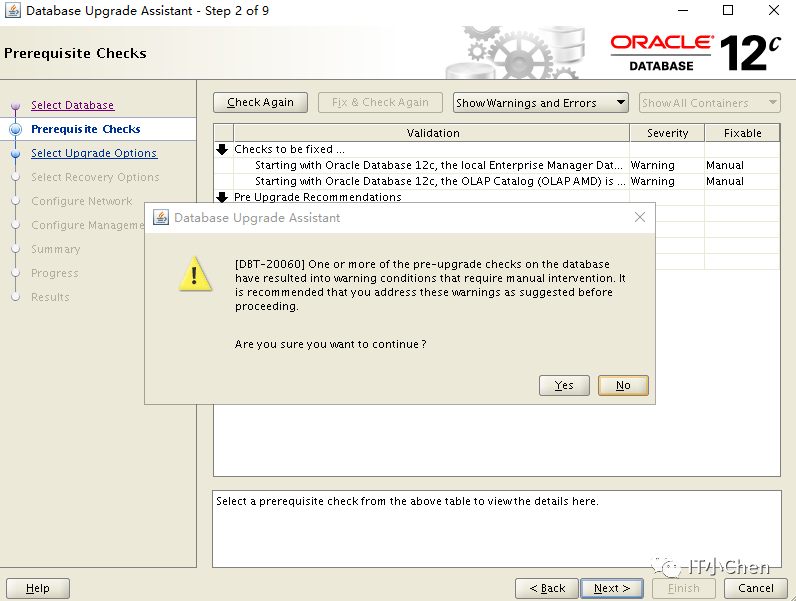Click the Java icon in main title bar
This screenshot has width=796, height=601.
[13, 10]
